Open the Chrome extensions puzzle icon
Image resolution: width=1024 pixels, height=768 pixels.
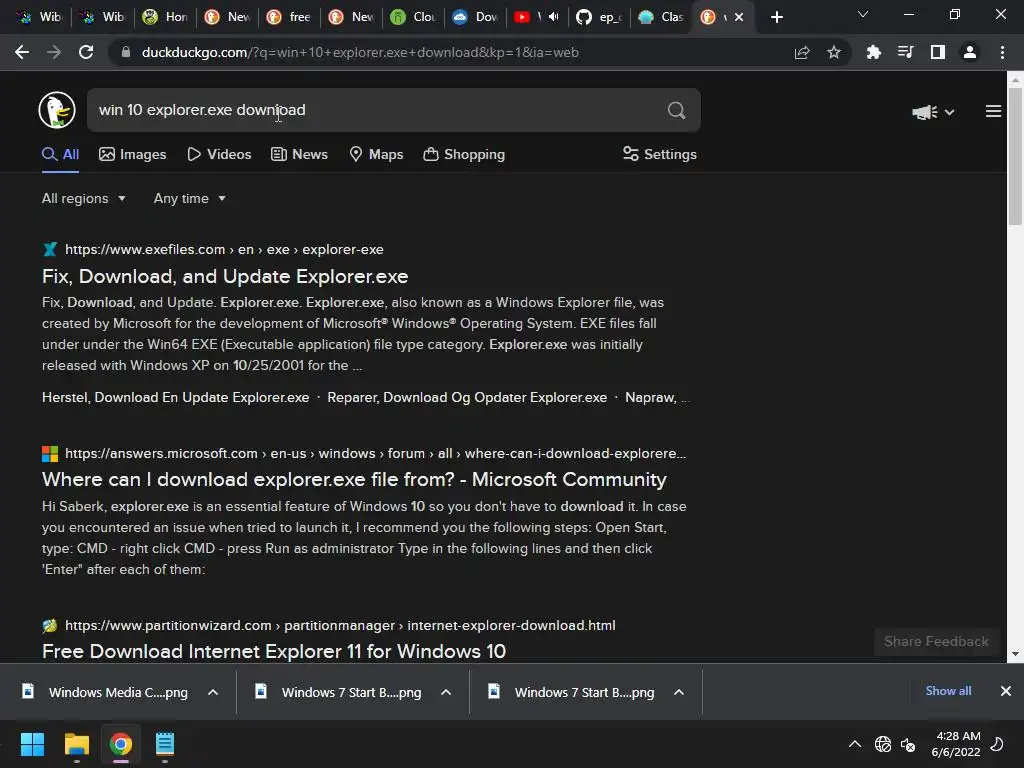click(874, 52)
